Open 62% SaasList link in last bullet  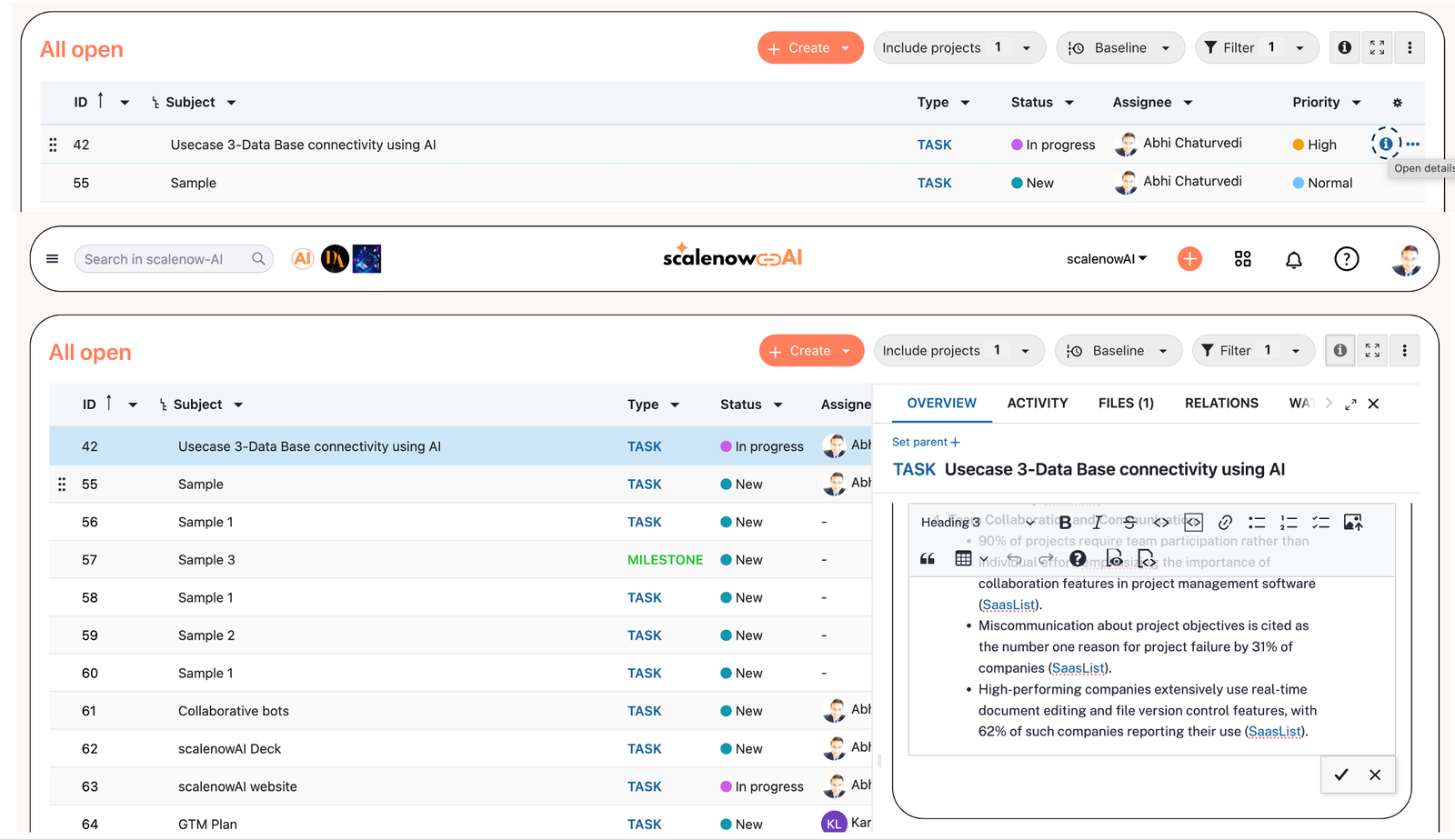pos(1275,732)
